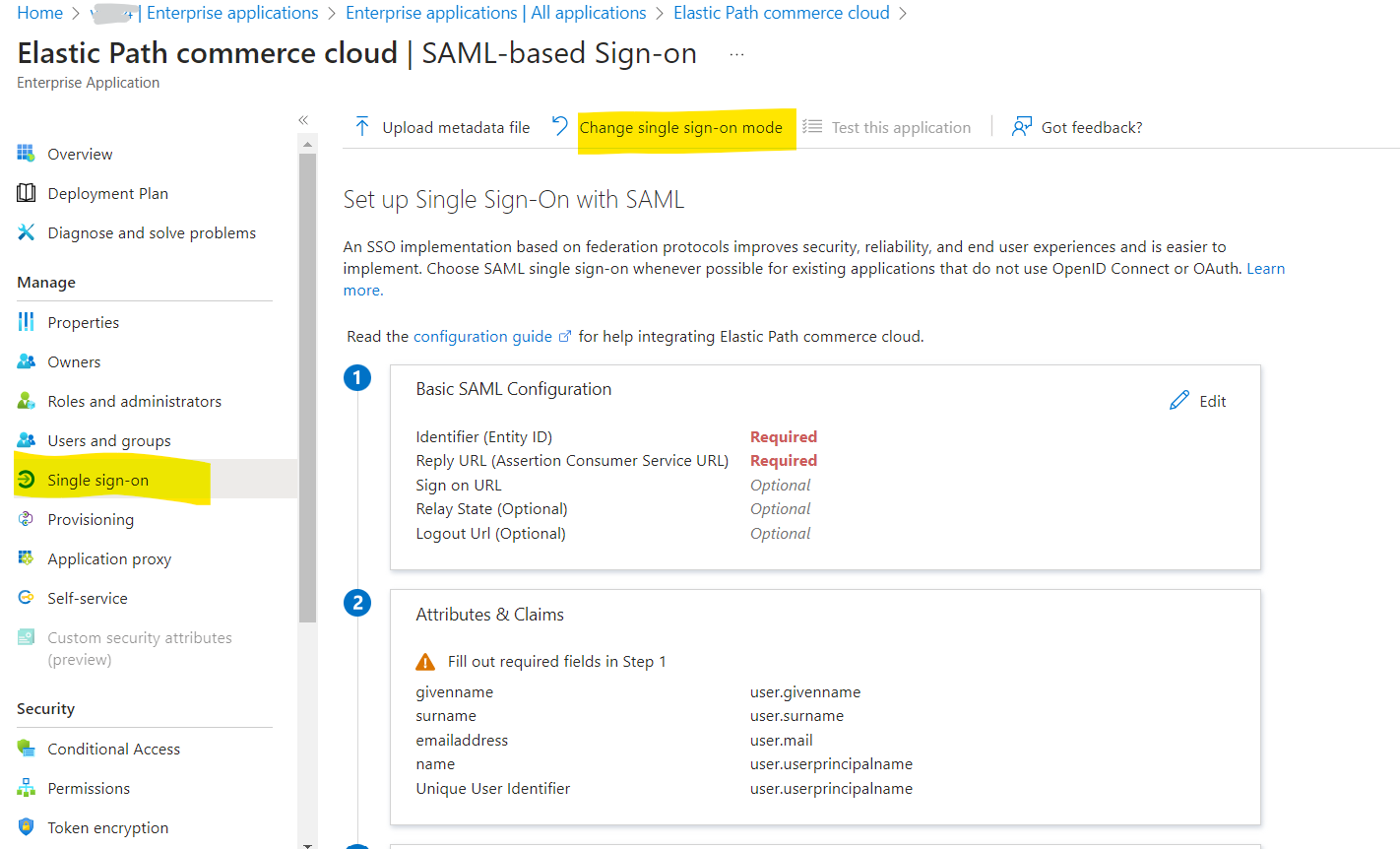Click the Application proxy icon
The height and width of the screenshot is (849, 1400).
26,558
